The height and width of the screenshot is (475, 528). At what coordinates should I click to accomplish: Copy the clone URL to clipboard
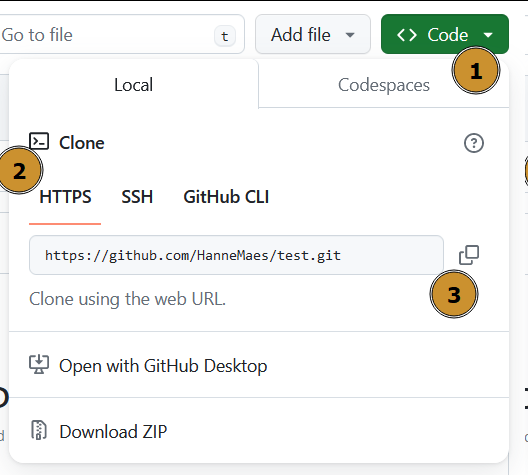[469, 255]
